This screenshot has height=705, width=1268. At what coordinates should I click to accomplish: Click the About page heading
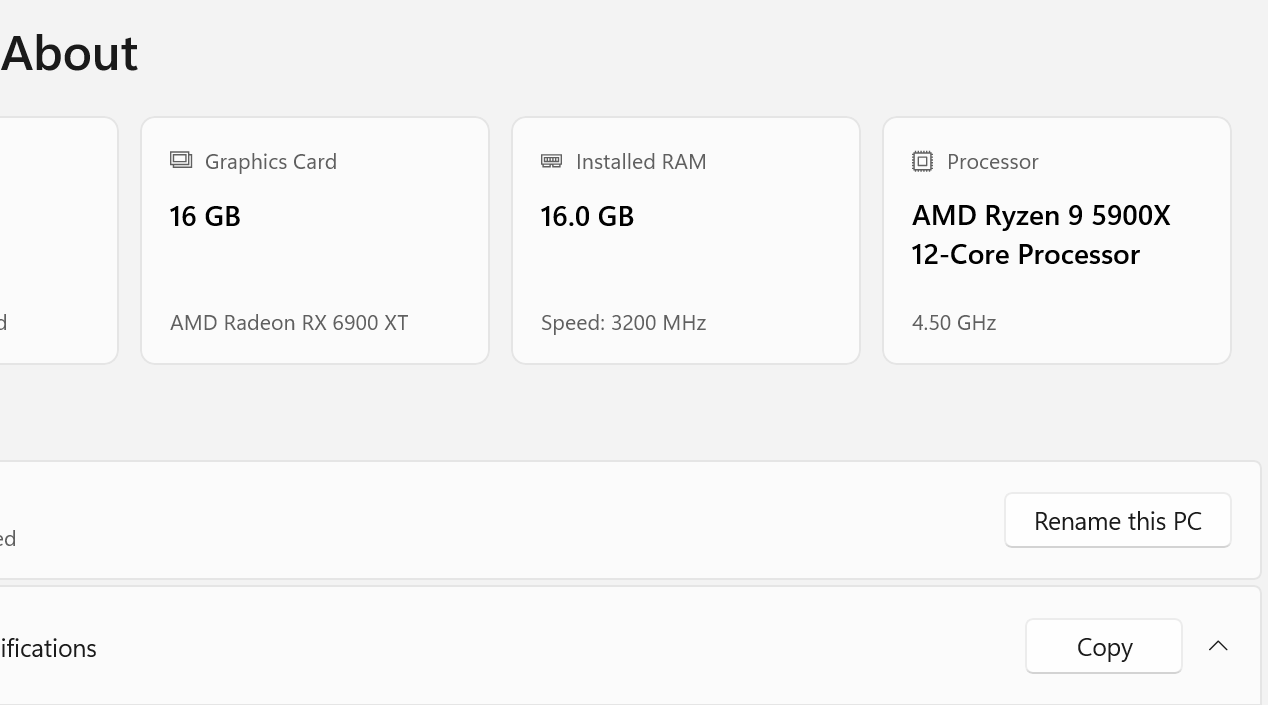[69, 53]
